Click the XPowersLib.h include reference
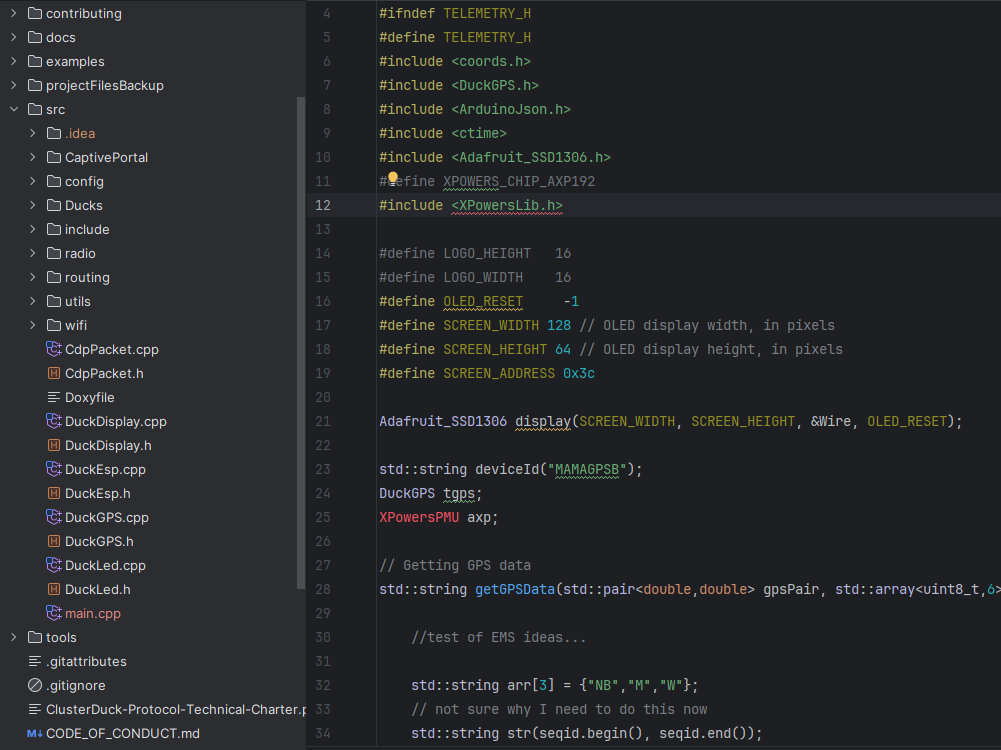Image resolution: width=1001 pixels, height=750 pixels. click(x=506, y=205)
